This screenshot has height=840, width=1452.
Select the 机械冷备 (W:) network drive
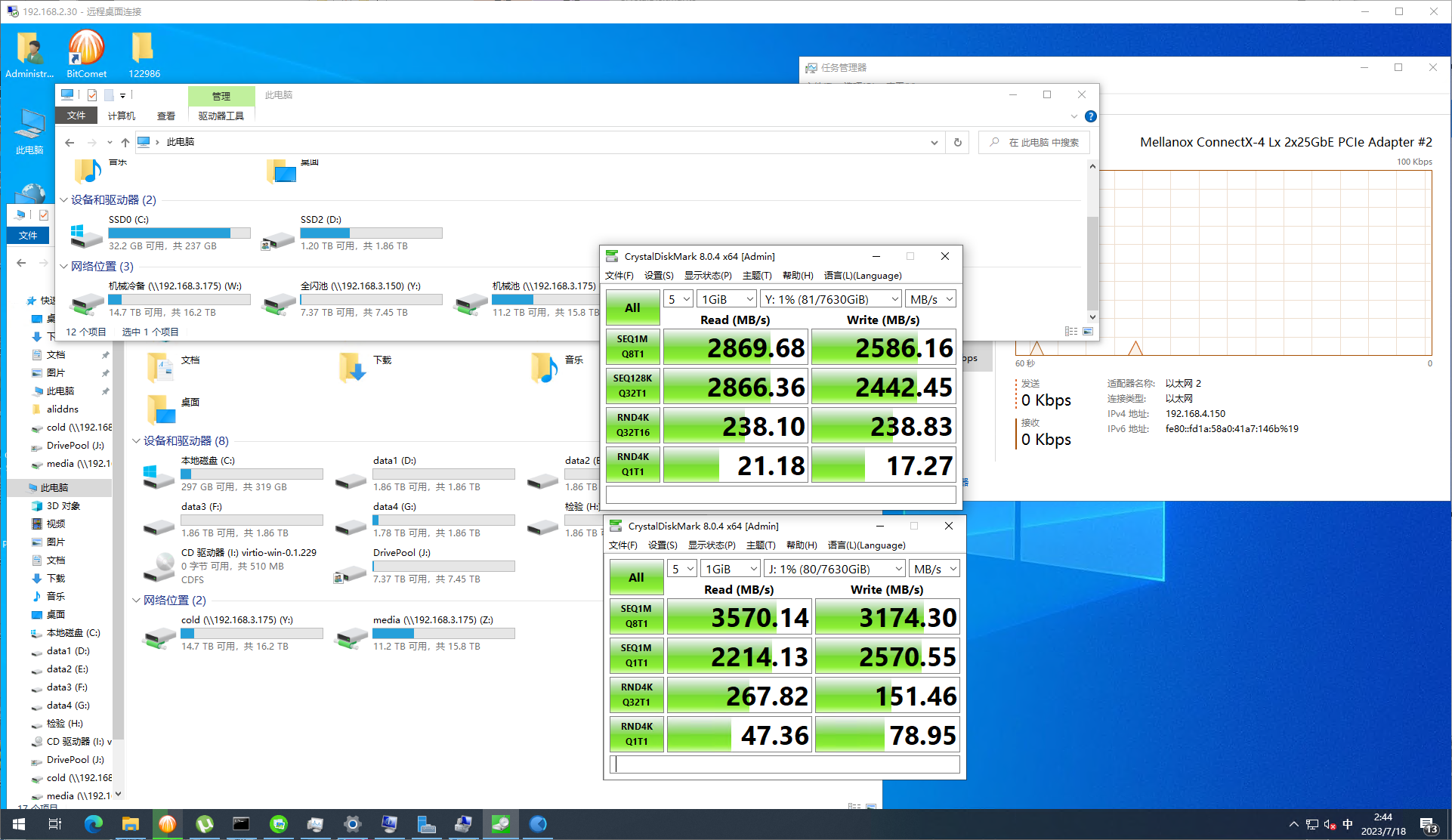tap(159, 299)
